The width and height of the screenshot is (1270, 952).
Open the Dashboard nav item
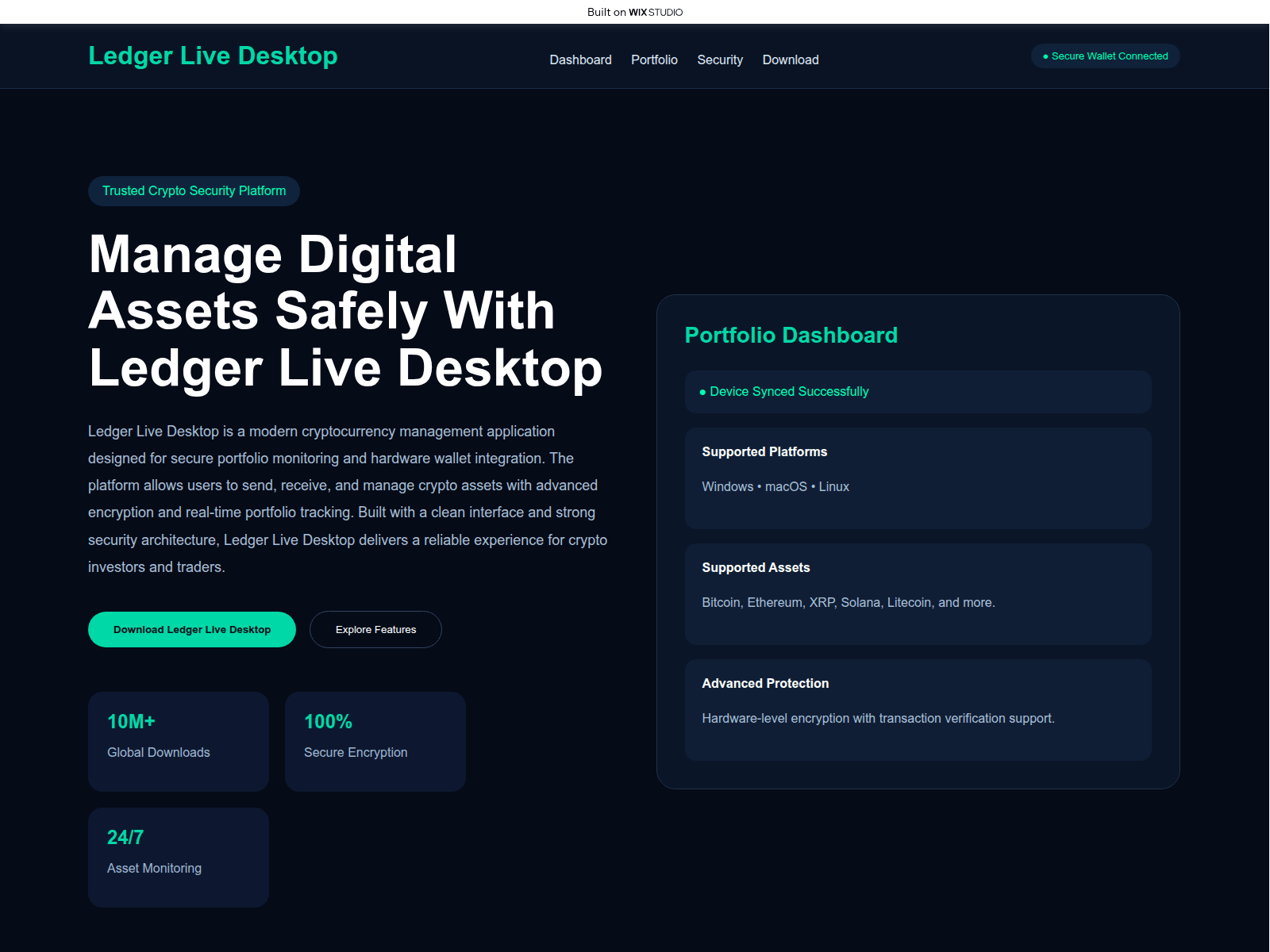580,59
